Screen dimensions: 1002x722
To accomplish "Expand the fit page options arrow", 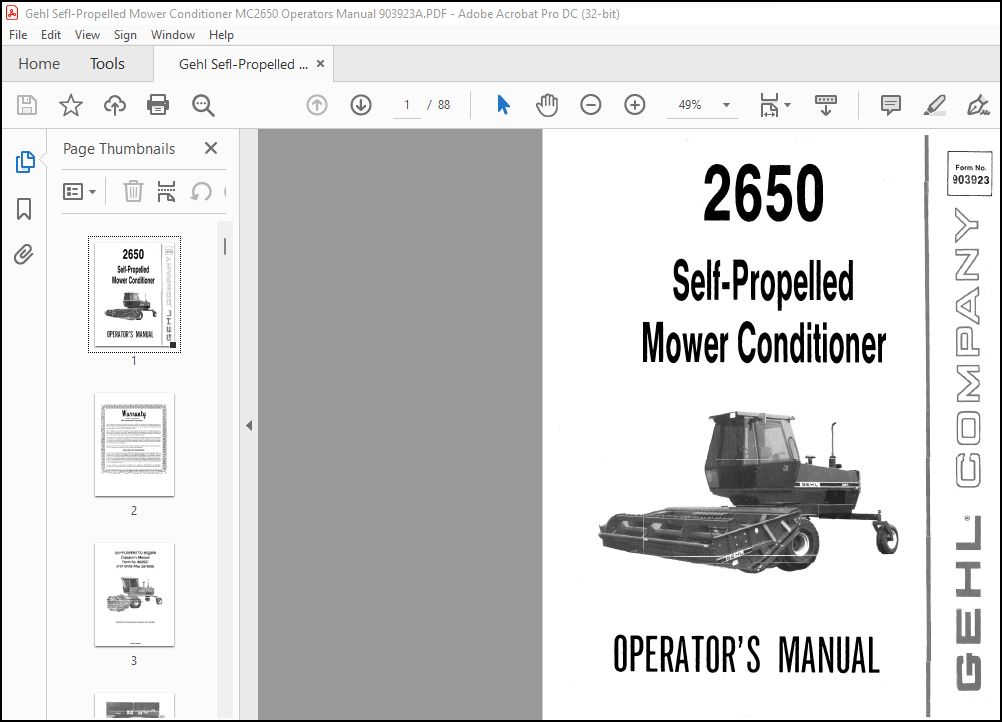I will pos(787,105).
